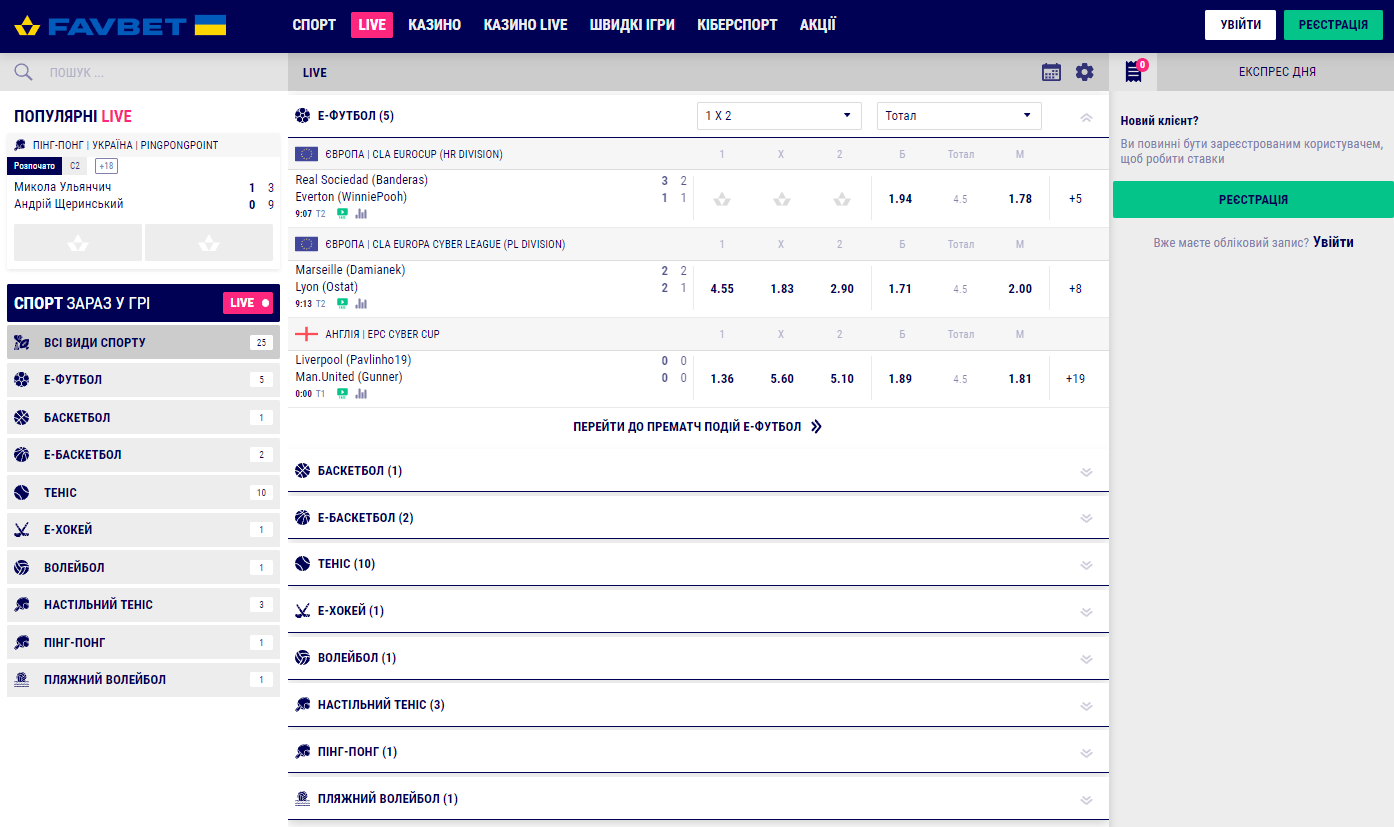Open the calendar icon in LIVE header

pos(1051,72)
